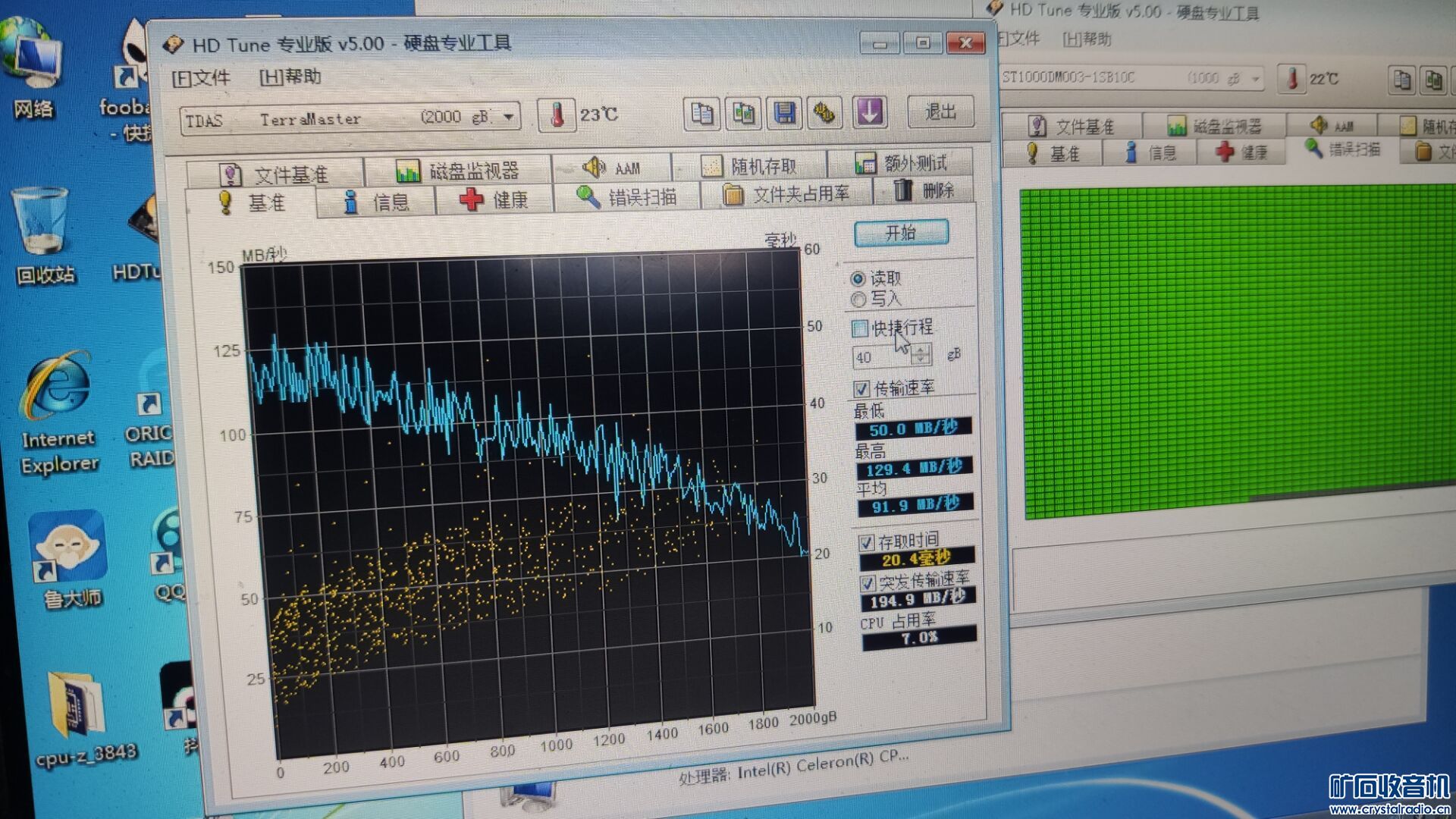Switch to the 错误扫描 tab
1456x819 pixels.
[626, 197]
